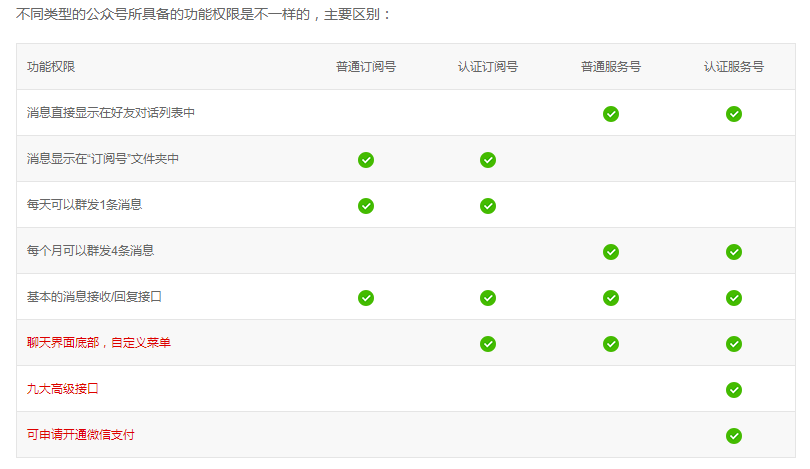Click 普通订阅号 checkmark in 基本的消息接收/回复接口 row
The width and height of the screenshot is (810, 469).
click(366, 298)
